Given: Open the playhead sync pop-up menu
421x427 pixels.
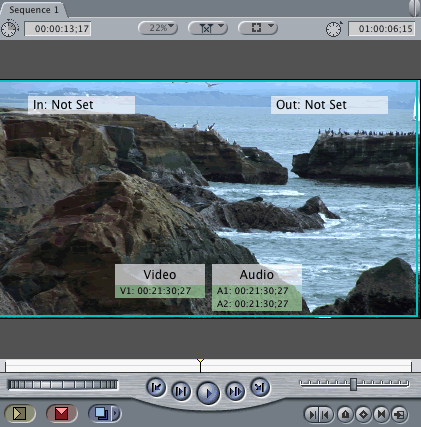Looking at the screenshot, I should pos(208,28).
